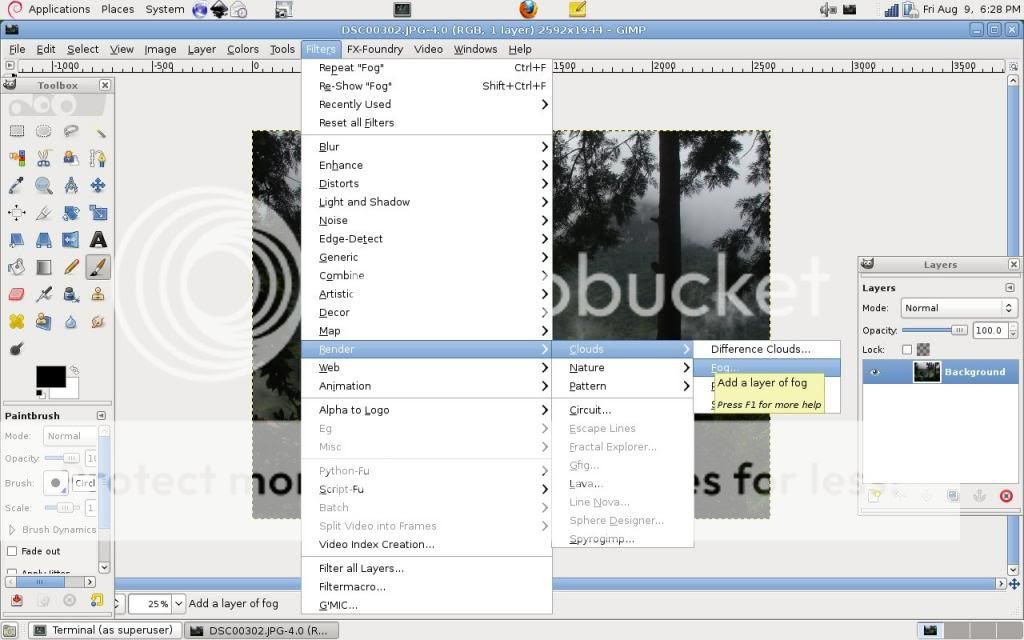Choose Reset all Filters
Viewport: 1024px width, 640px height.
click(x=354, y=122)
